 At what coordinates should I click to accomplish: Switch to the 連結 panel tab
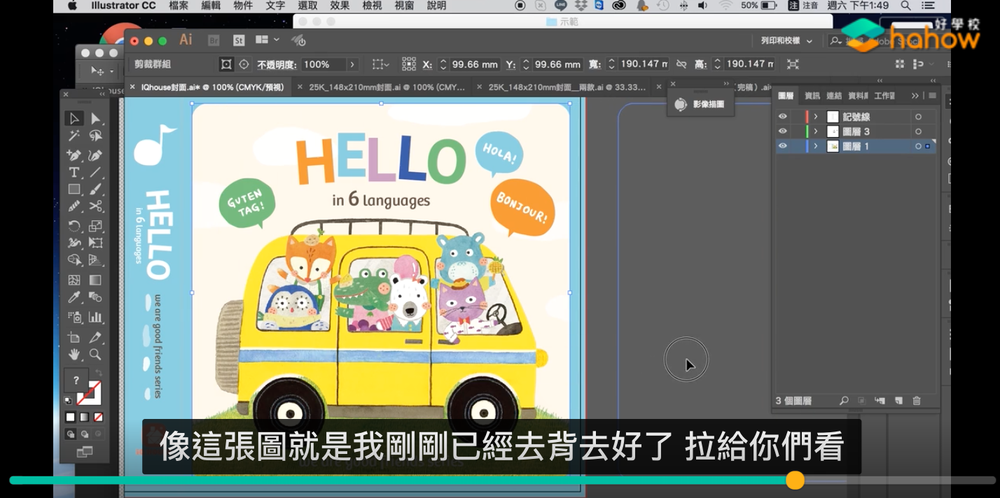click(x=834, y=96)
